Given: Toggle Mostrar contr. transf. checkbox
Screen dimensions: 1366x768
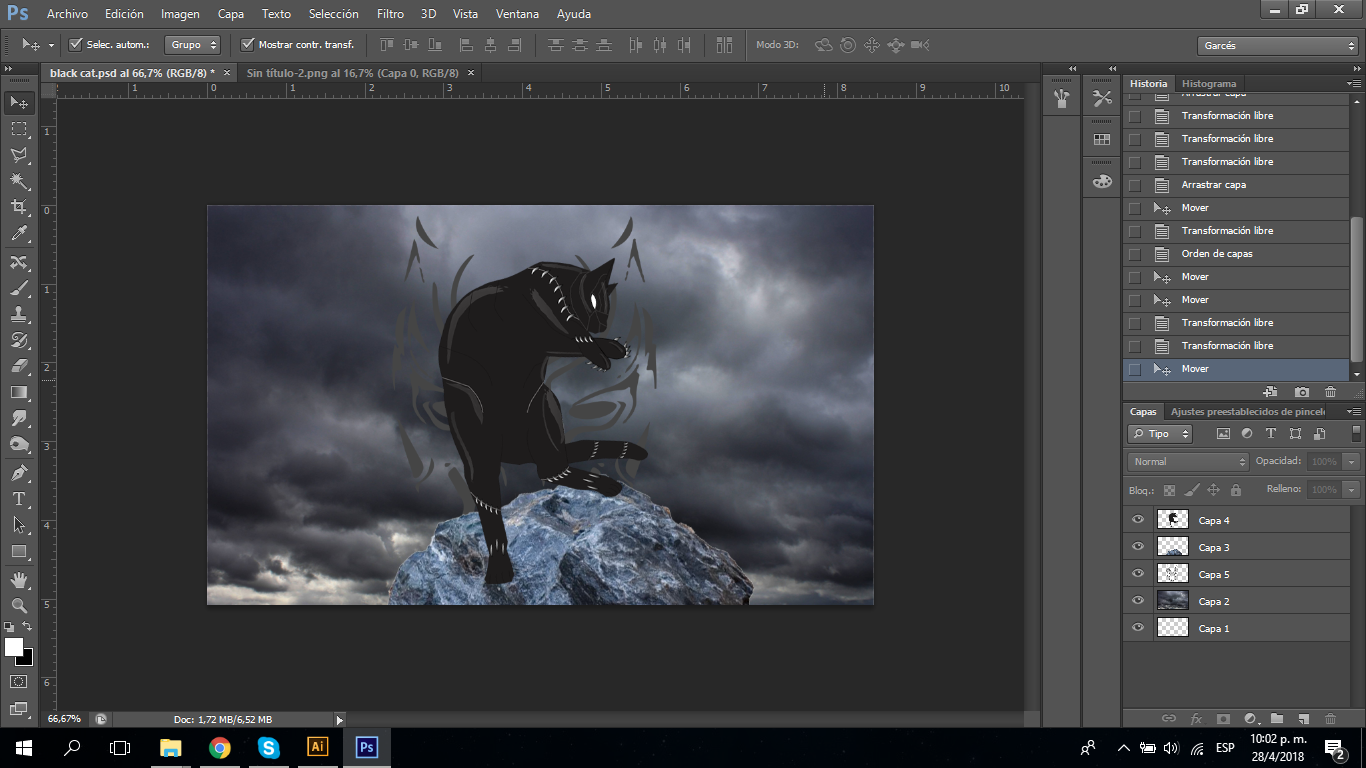Looking at the screenshot, I should (248, 45).
